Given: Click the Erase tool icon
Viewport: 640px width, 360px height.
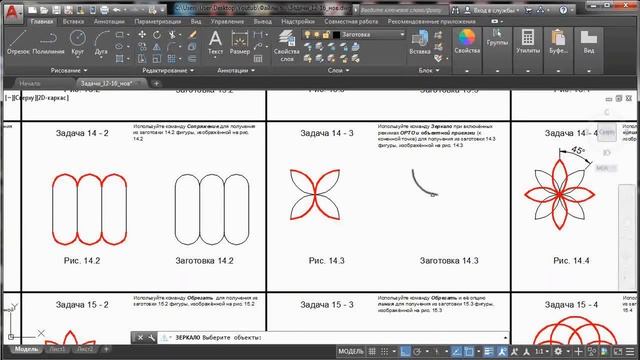Looking at the screenshot, I should 193,35.
